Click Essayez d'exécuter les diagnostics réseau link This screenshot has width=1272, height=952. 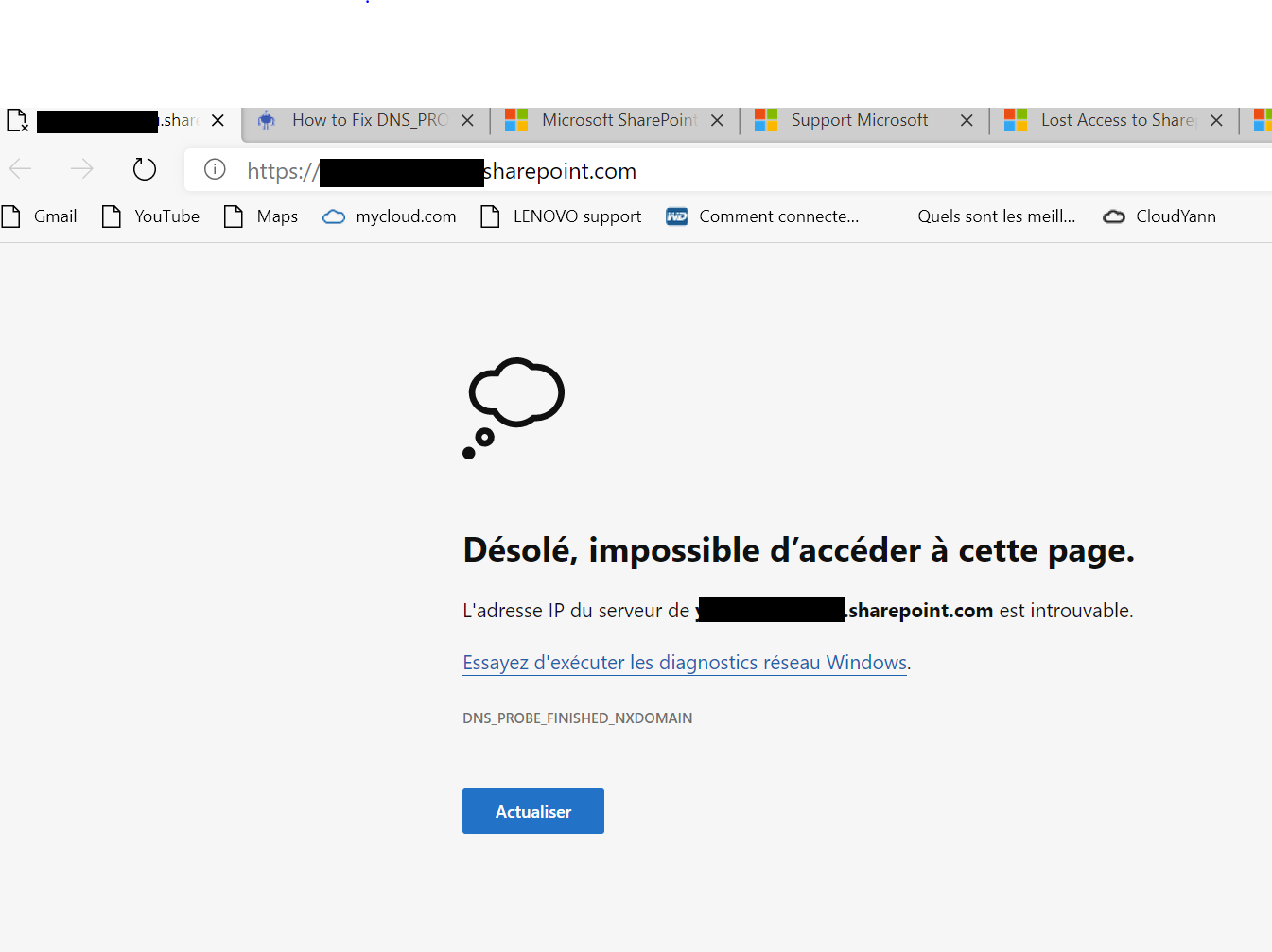(x=685, y=663)
